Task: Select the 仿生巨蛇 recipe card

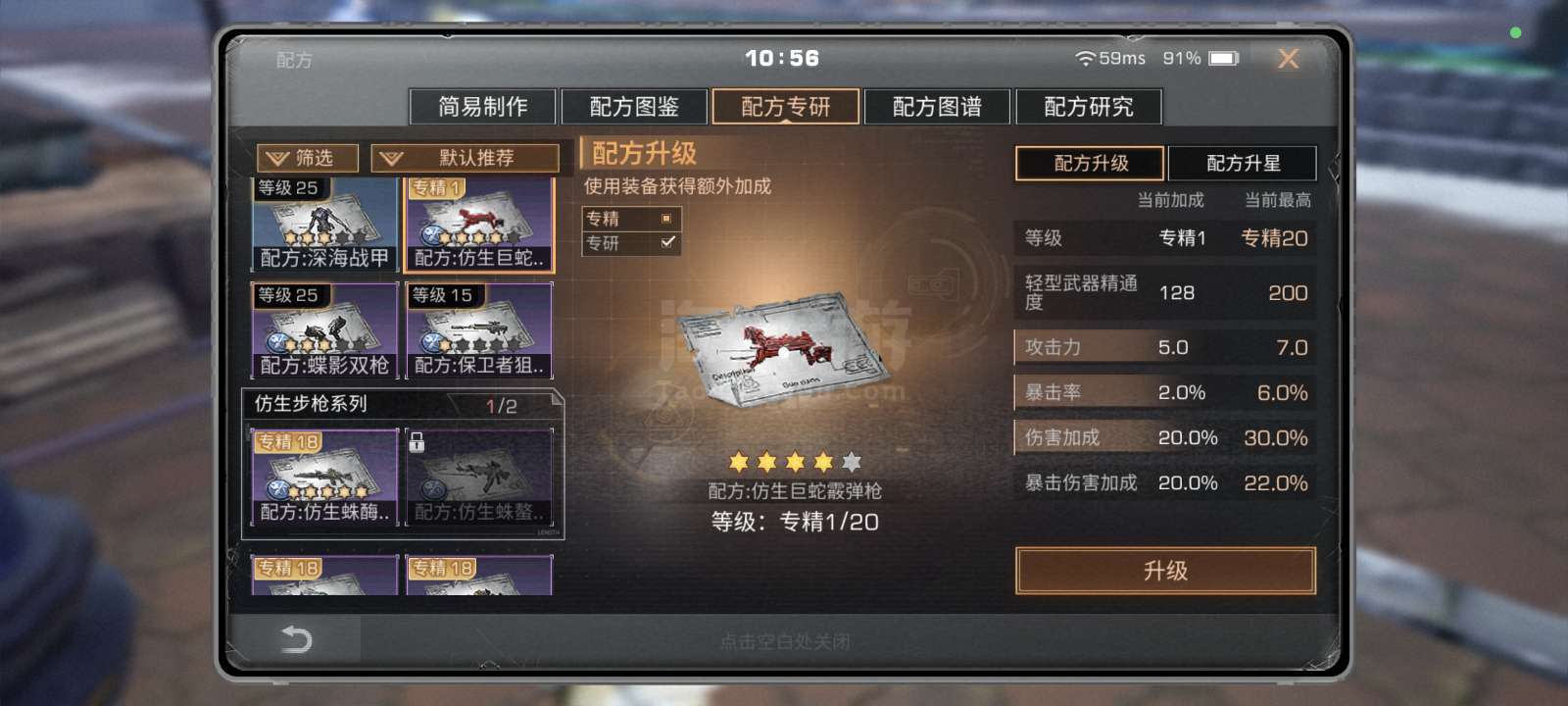Action: click(x=479, y=225)
